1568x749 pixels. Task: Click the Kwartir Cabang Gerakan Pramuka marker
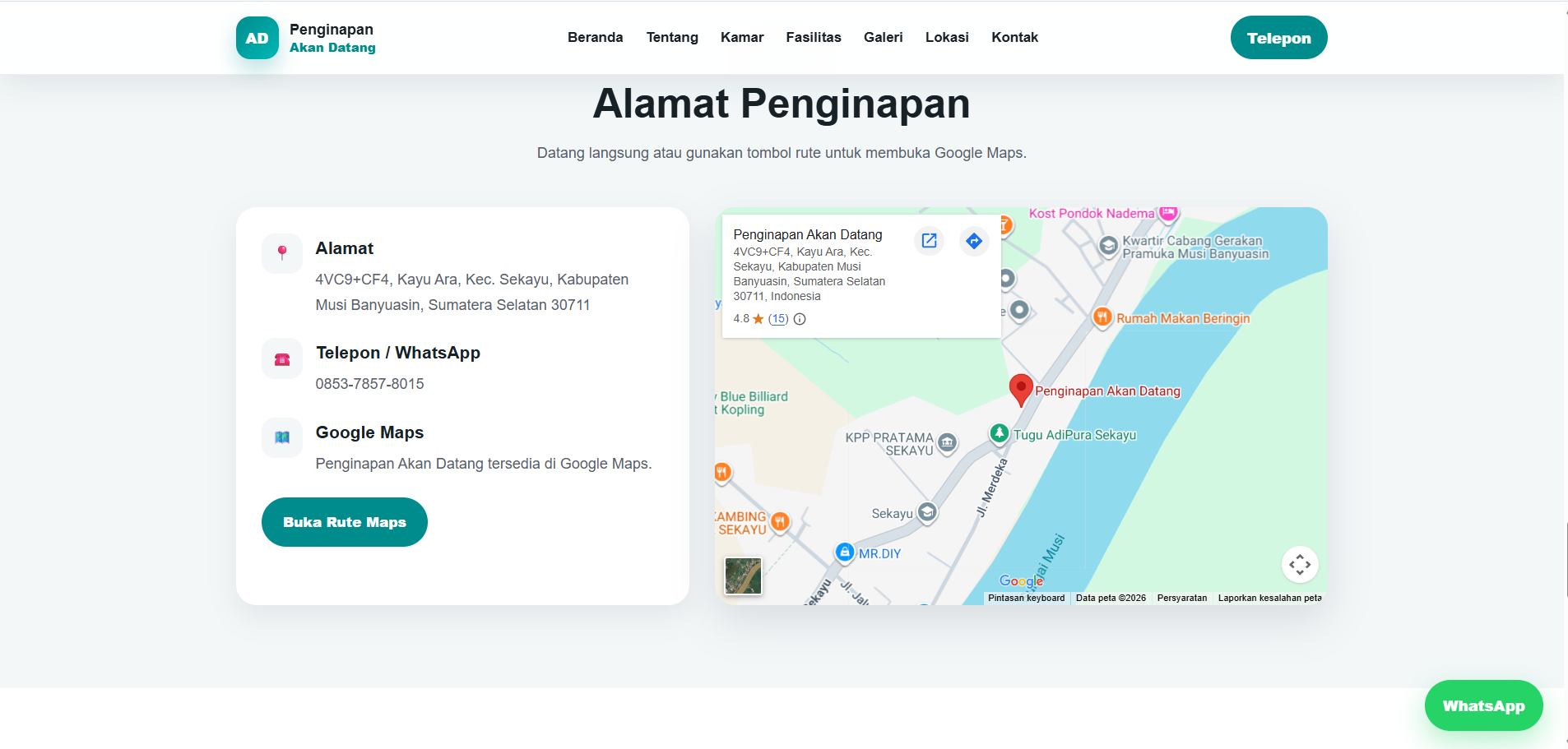[1109, 246]
